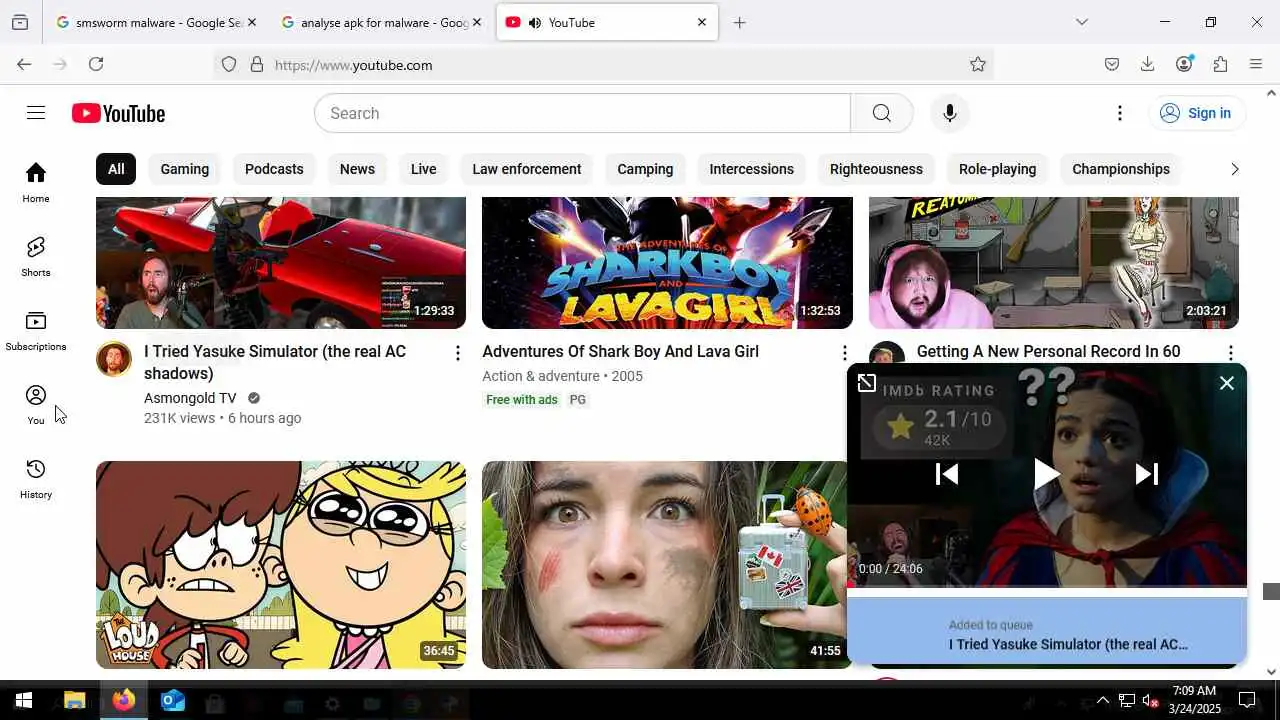Select the Championships filter chip
1280x720 pixels.
tap(1121, 169)
